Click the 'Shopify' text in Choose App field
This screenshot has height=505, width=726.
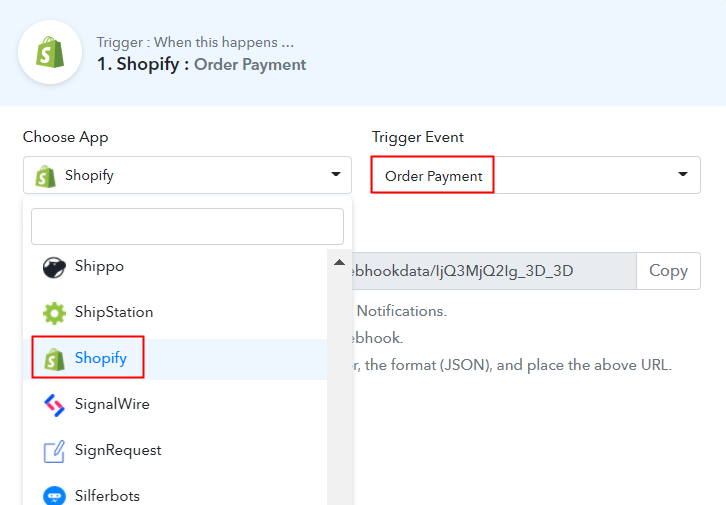click(89, 176)
